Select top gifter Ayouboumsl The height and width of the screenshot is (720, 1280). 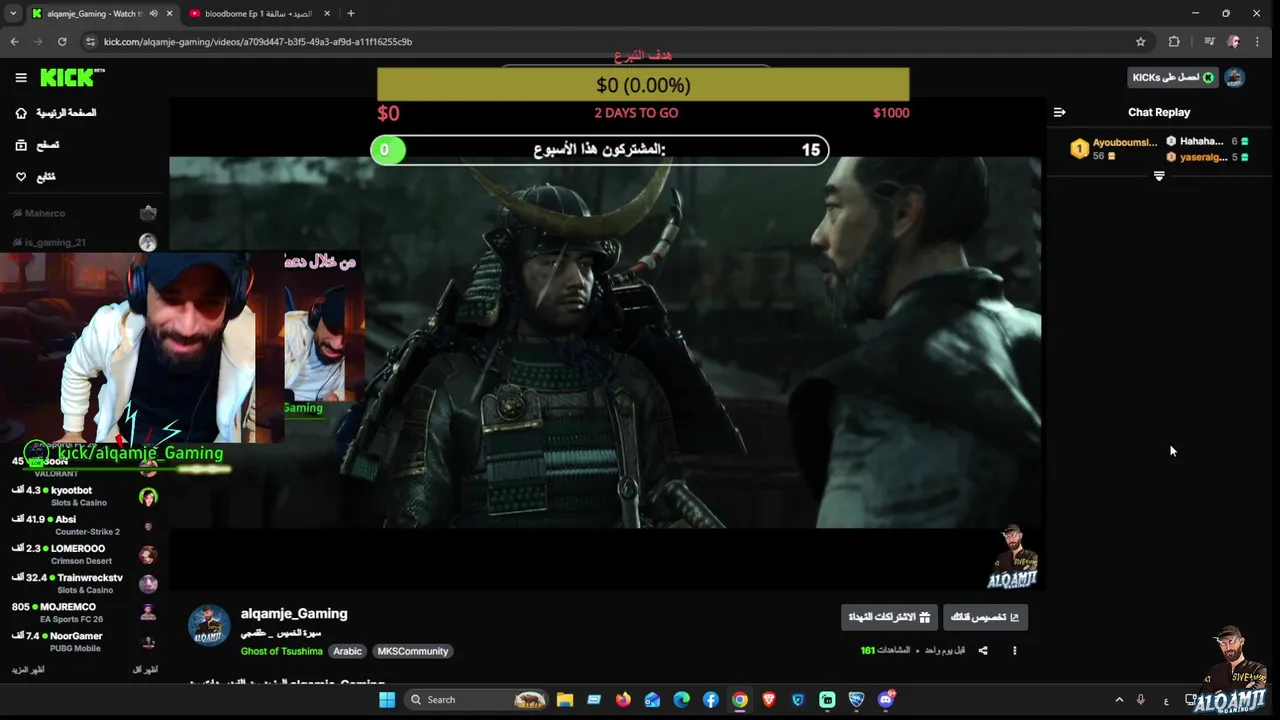tap(1113, 149)
